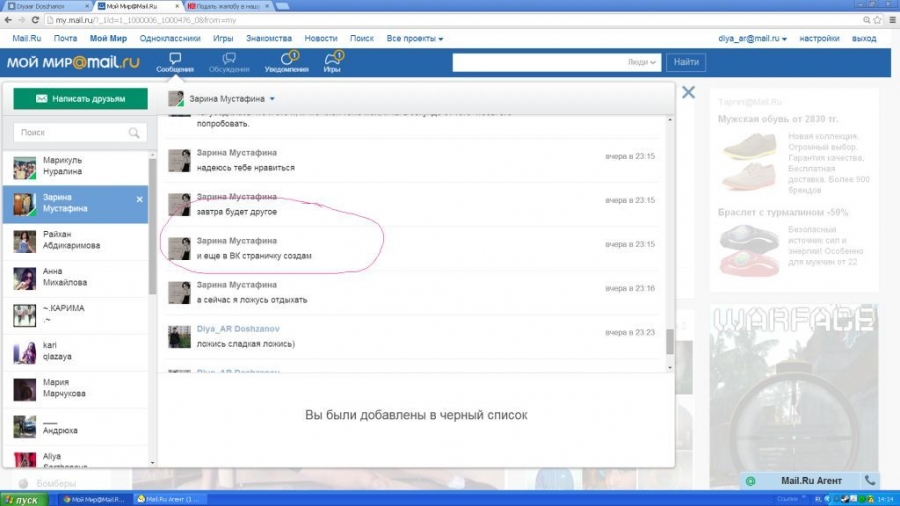Click выход logout link
Image resolution: width=900 pixels, height=506 pixels.
click(864, 38)
